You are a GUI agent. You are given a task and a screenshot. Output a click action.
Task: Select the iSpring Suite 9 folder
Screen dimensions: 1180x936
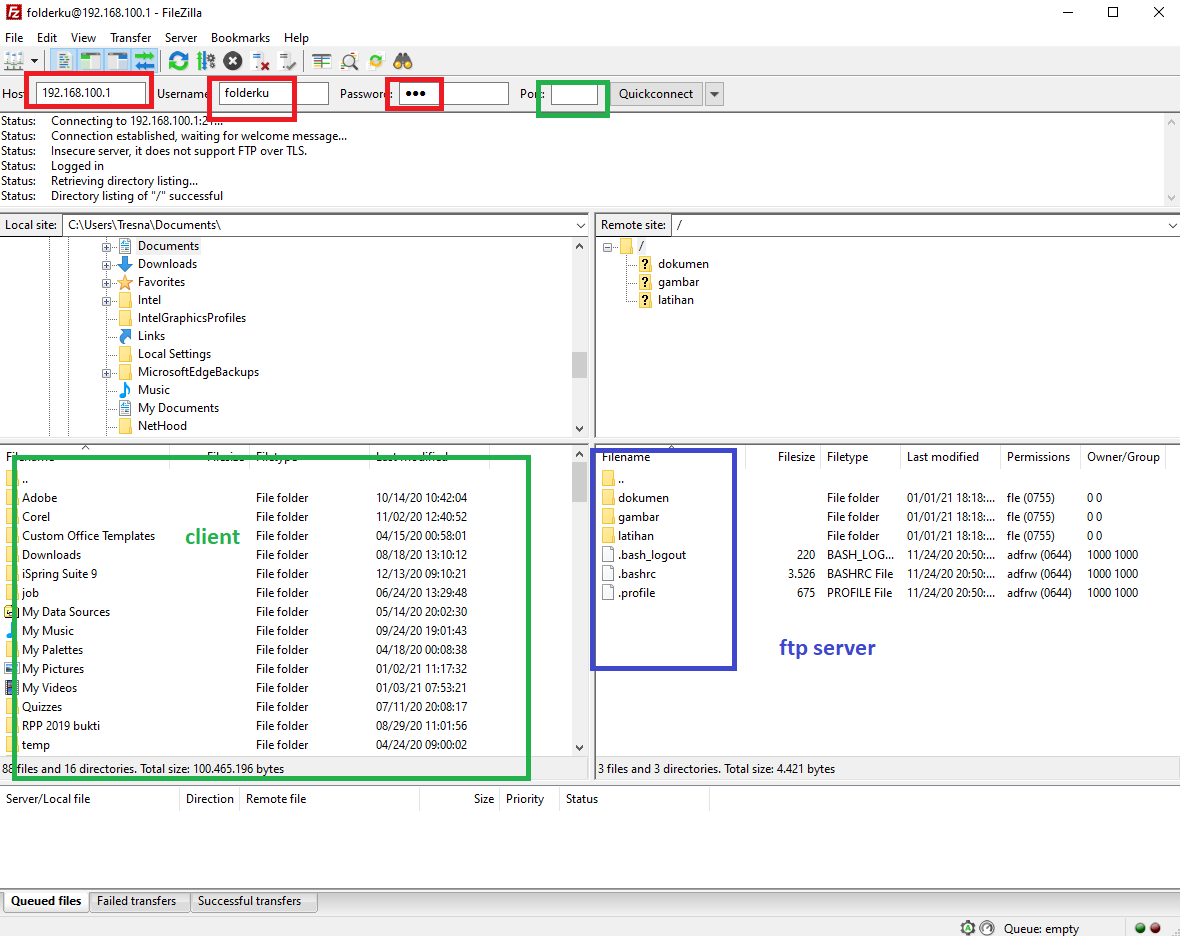coord(59,574)
